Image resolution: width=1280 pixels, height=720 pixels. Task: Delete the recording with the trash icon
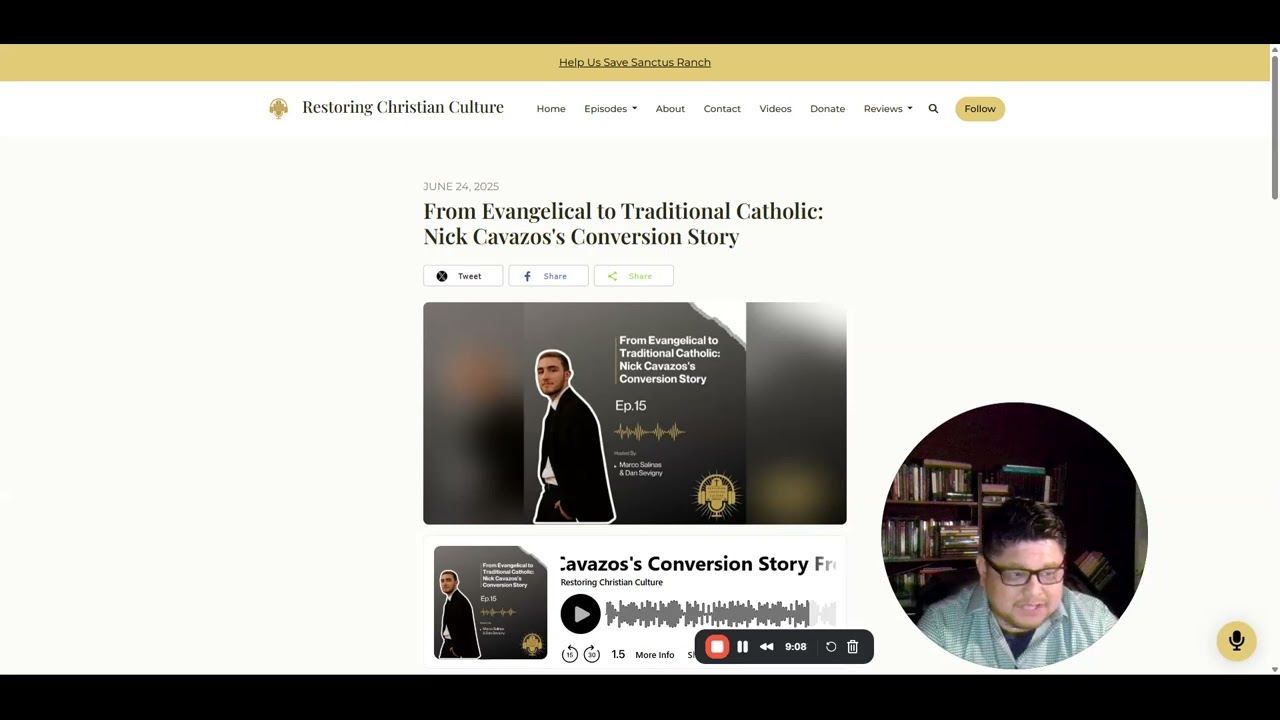coord(853,647)
